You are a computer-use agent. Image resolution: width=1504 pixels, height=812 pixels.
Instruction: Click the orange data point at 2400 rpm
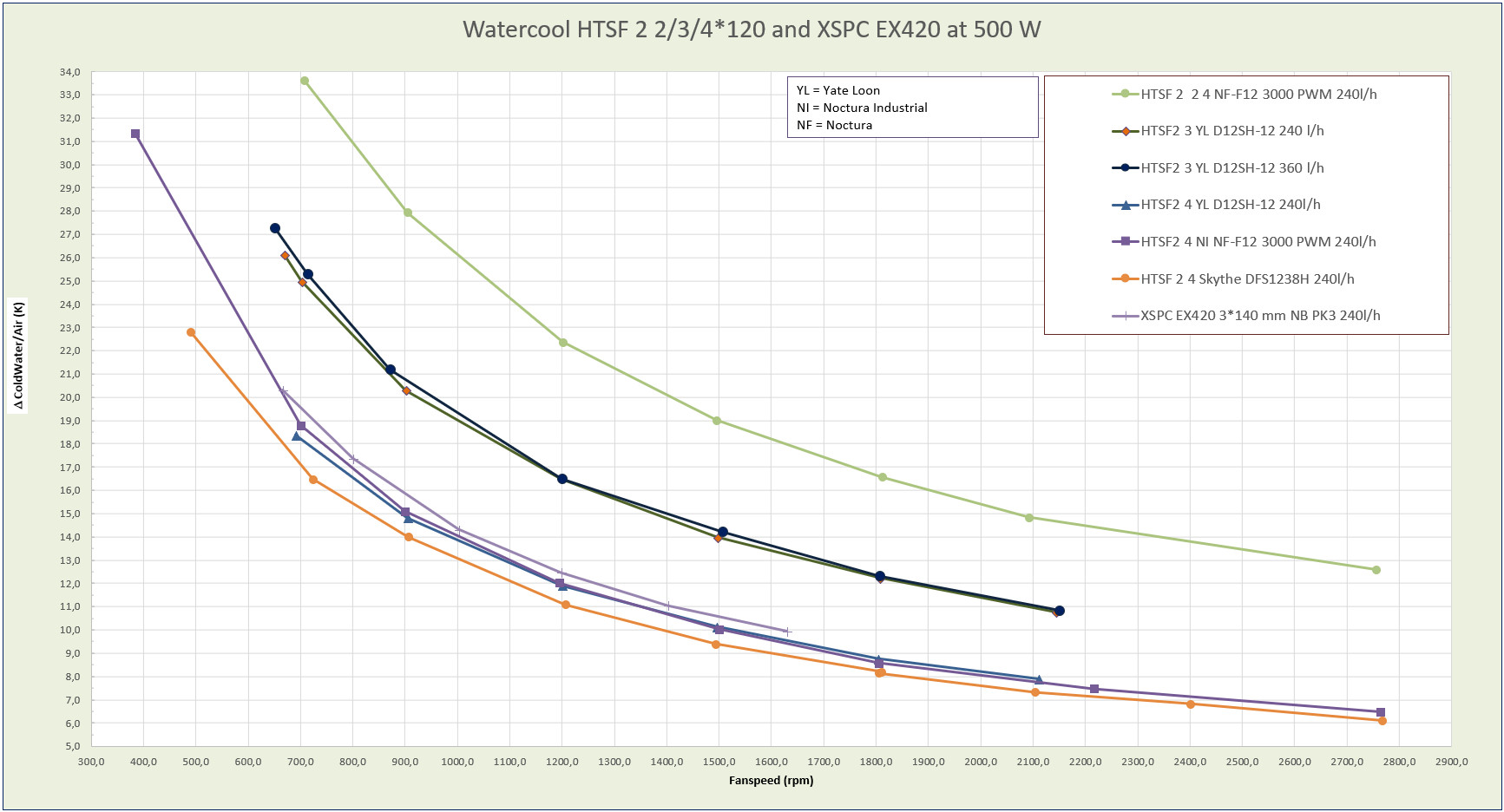point(1191,704)
